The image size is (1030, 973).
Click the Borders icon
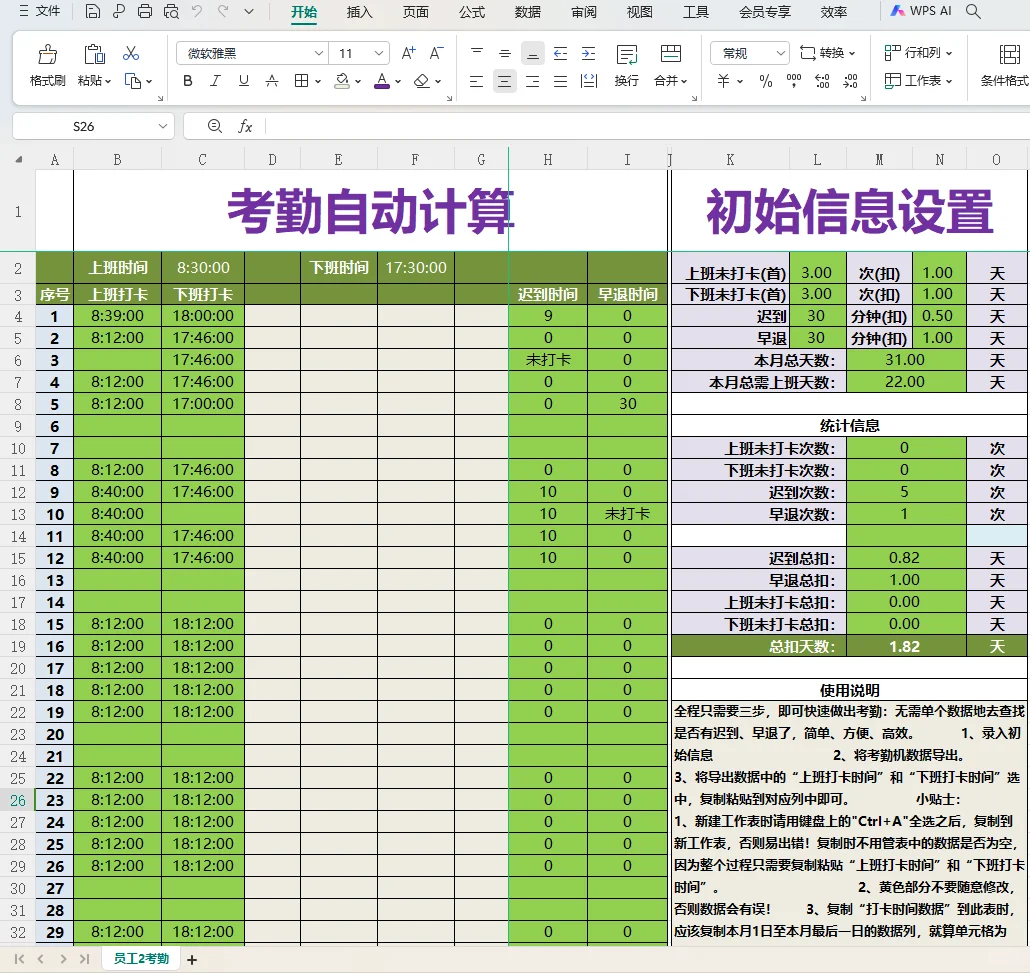302,81
